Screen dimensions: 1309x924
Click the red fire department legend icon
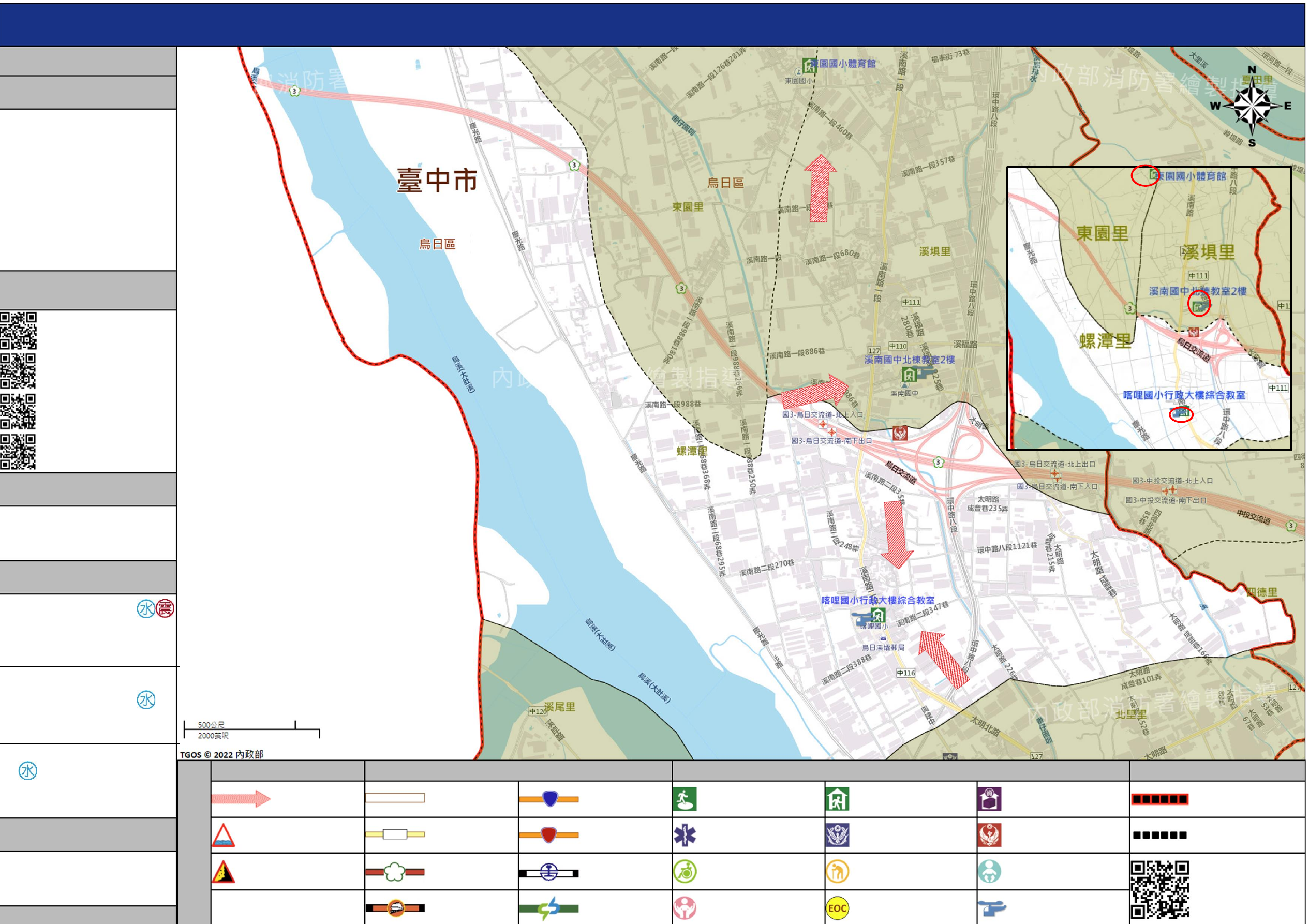[990, 836]
